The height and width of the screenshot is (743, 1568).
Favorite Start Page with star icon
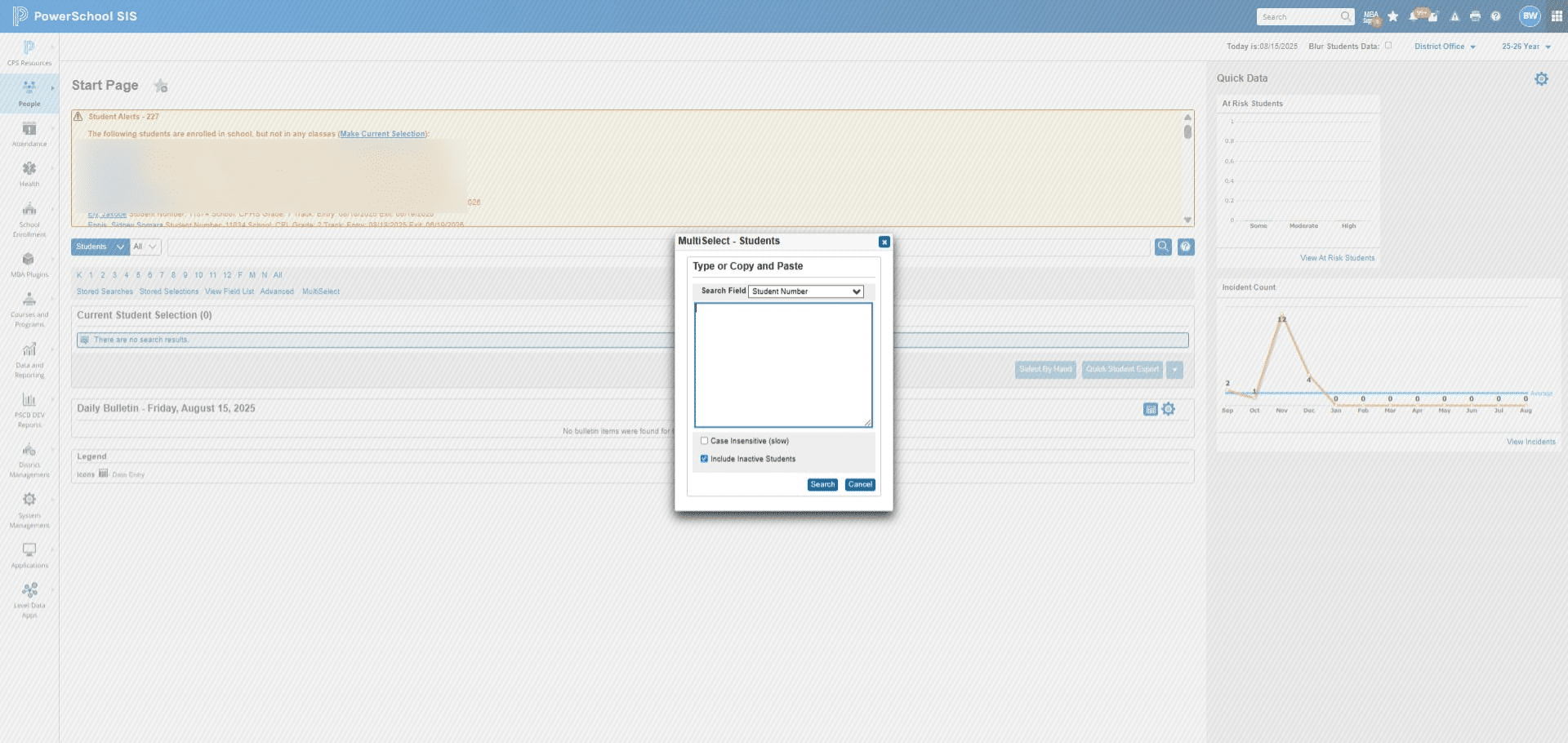[161, 86]
